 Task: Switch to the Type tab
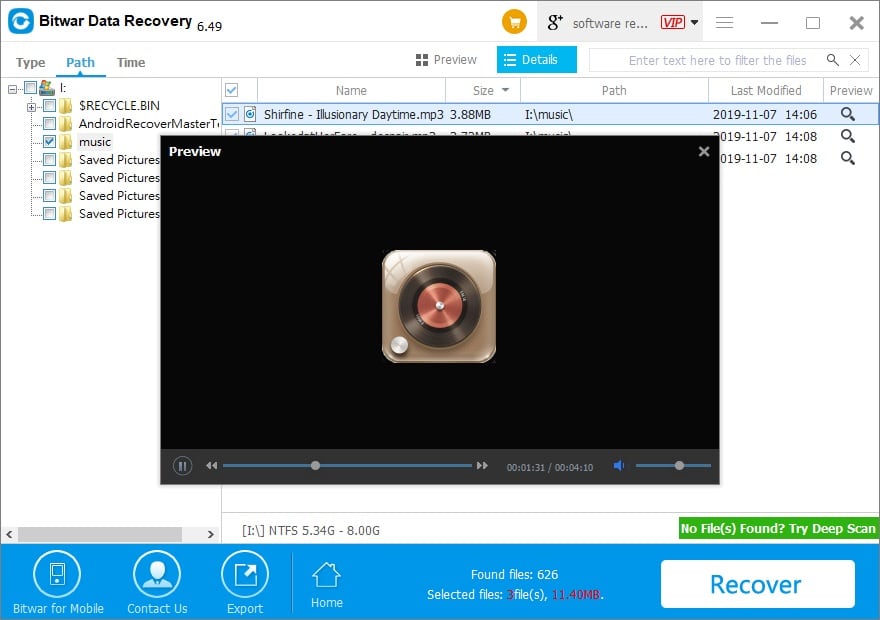30,62
